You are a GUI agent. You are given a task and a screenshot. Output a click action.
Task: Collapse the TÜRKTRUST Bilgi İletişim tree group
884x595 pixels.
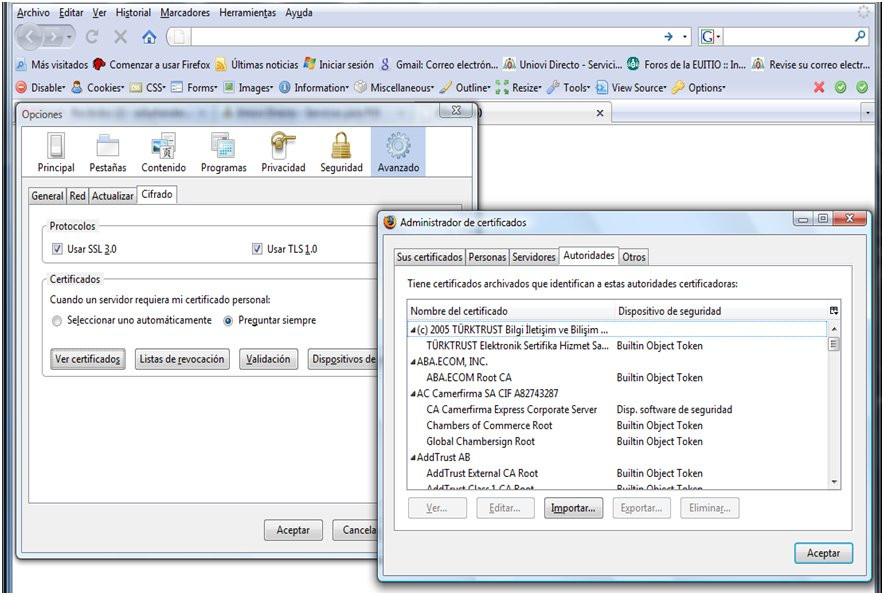(413, 330)
